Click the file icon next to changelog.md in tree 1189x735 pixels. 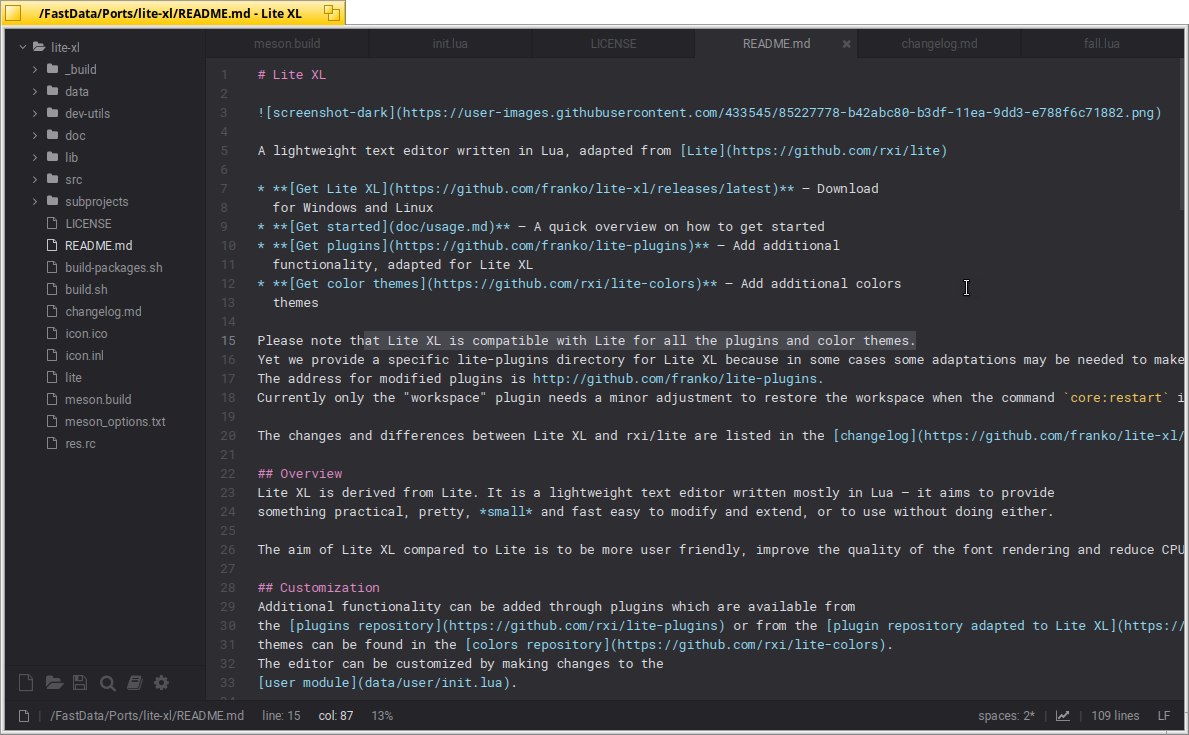52,311
